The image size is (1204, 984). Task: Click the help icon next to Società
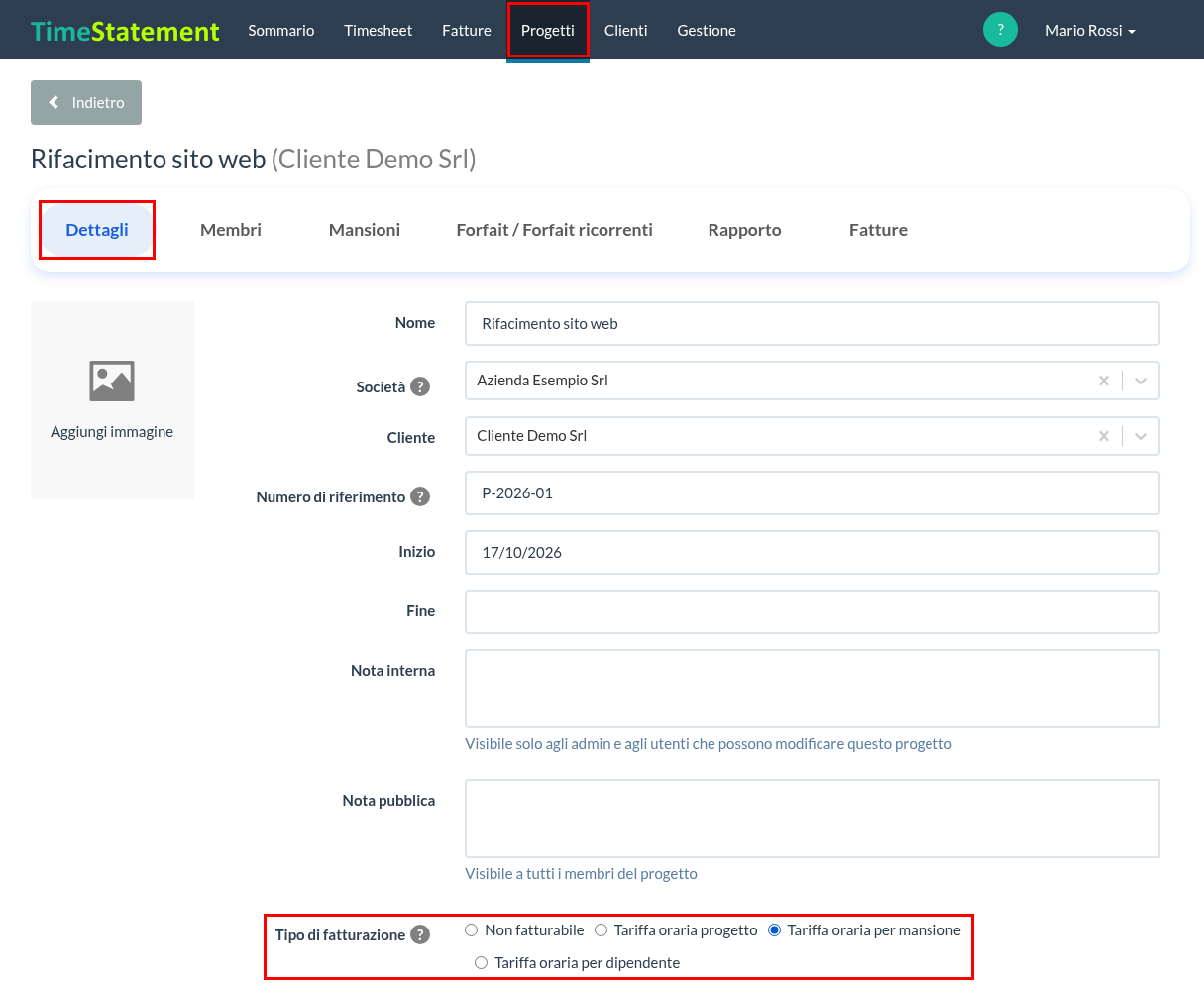click(420, 386)
